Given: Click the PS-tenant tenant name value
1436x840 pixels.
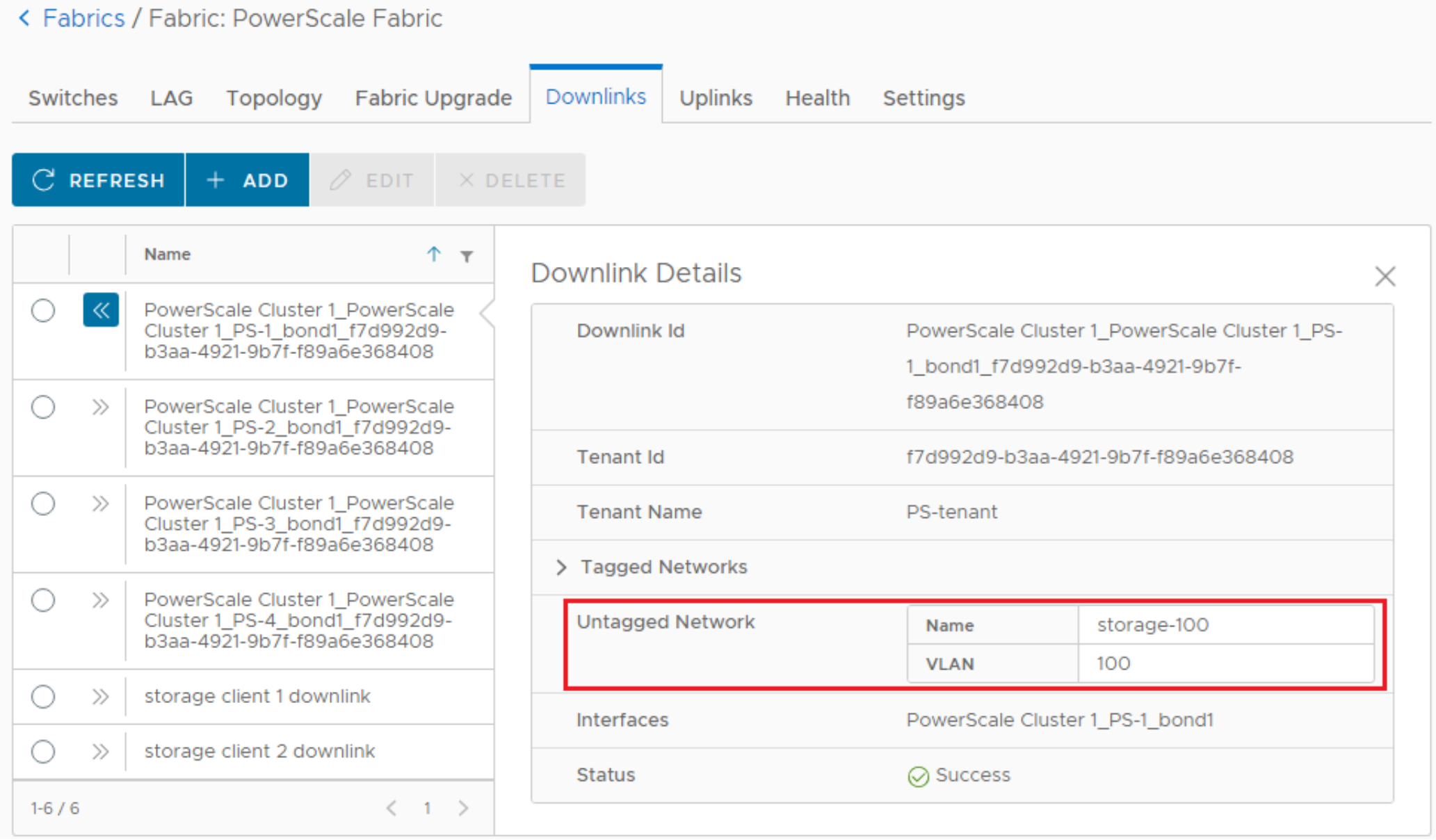Looking at the screenshot, I should (951, 512).
